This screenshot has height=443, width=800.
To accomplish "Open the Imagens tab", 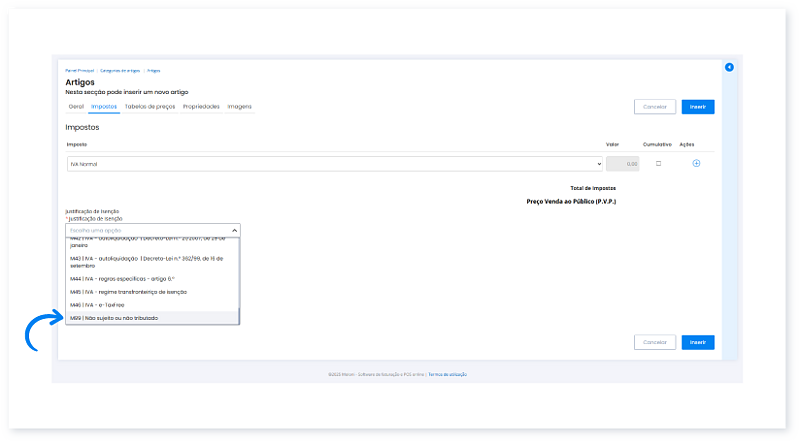I will (x=239, y=106).
